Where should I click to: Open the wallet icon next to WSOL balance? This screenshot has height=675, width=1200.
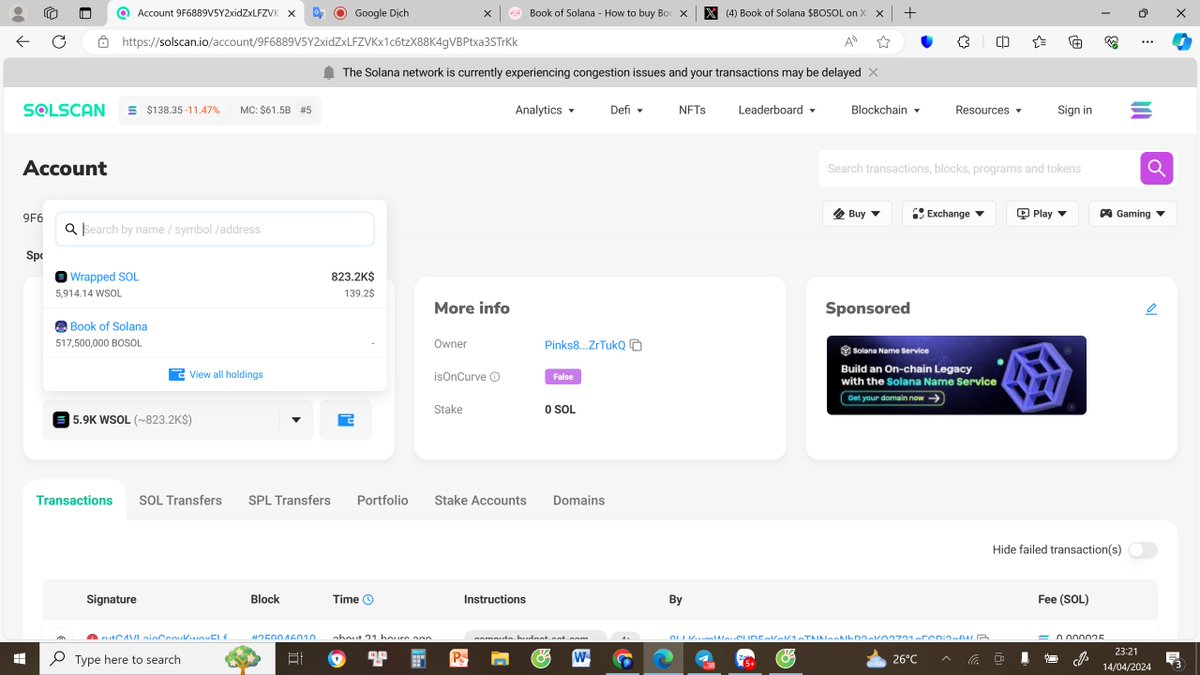point(346,420)
